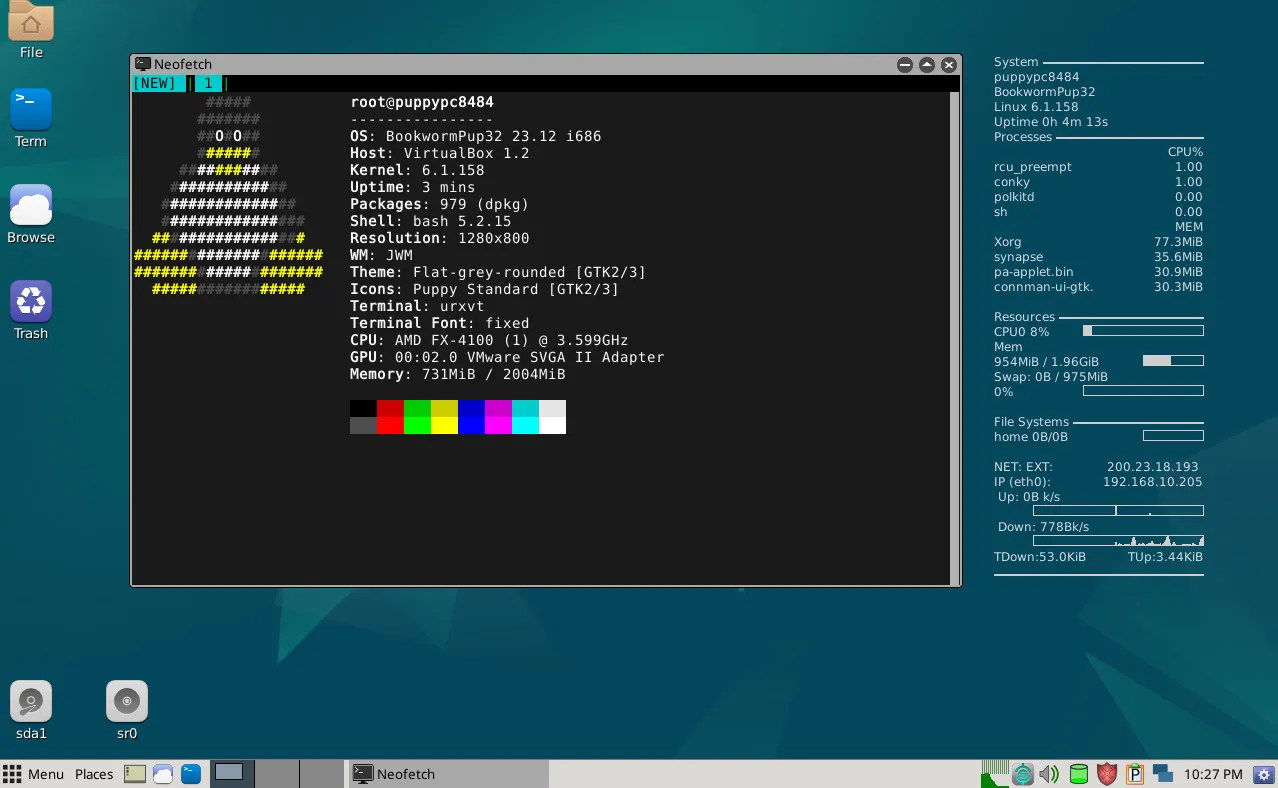The height and width of the screenshot is (788, 1278).
Task: Open the sda1 drive icon
Action: pyautogui.click(x=31, y=701)
